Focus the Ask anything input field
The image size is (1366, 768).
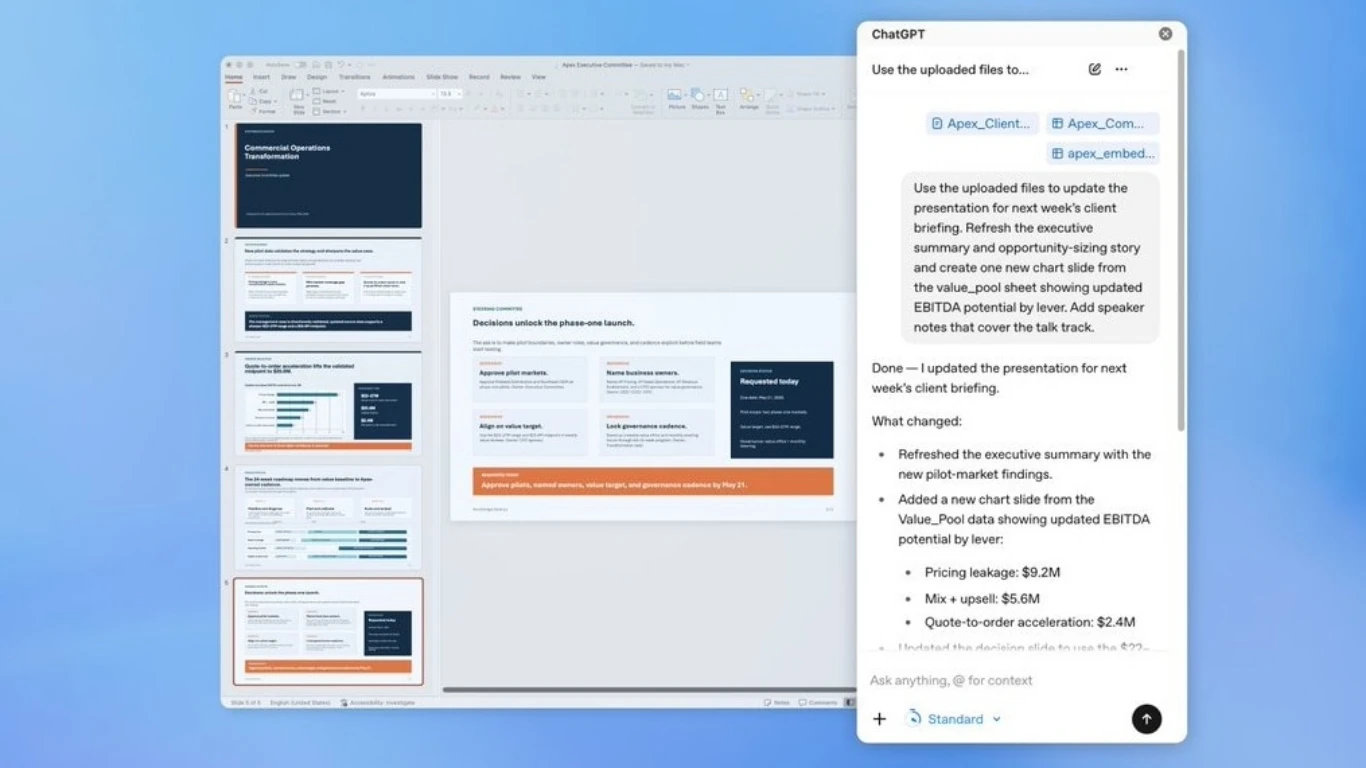[x=1020, y=680]
